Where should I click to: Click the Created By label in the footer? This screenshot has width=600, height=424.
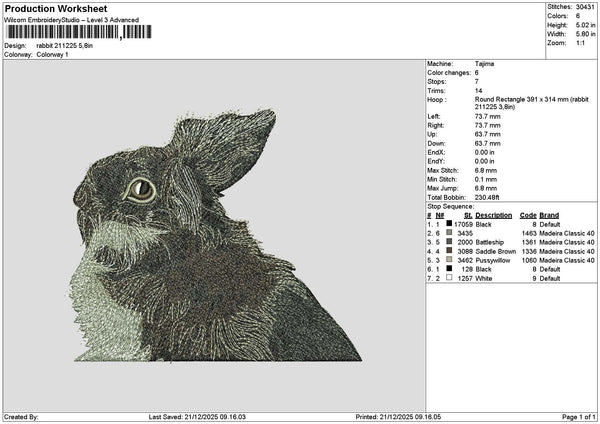(21, 417)
